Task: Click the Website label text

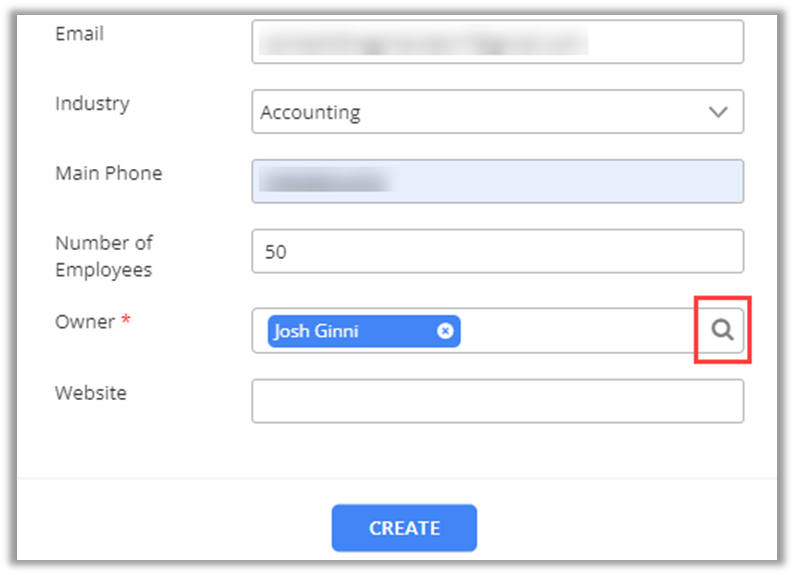Action: [90, 393]
